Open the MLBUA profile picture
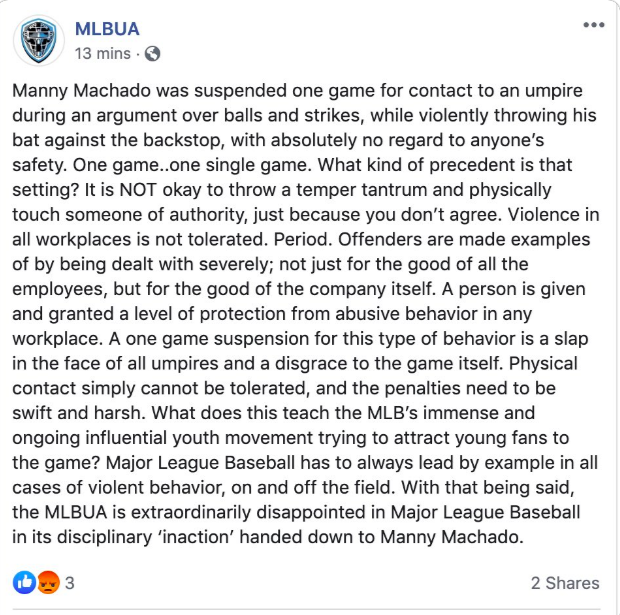The height and width of the screenshot is (615, 620). pyautogui.click(x=39, y=40)
